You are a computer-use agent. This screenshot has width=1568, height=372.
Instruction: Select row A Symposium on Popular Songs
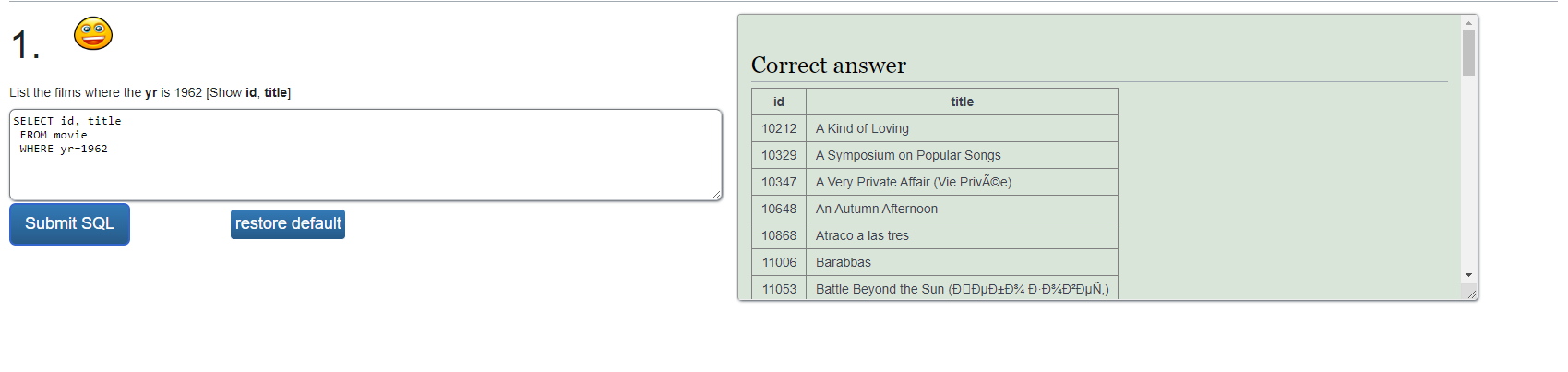click(x=935, y=155)
